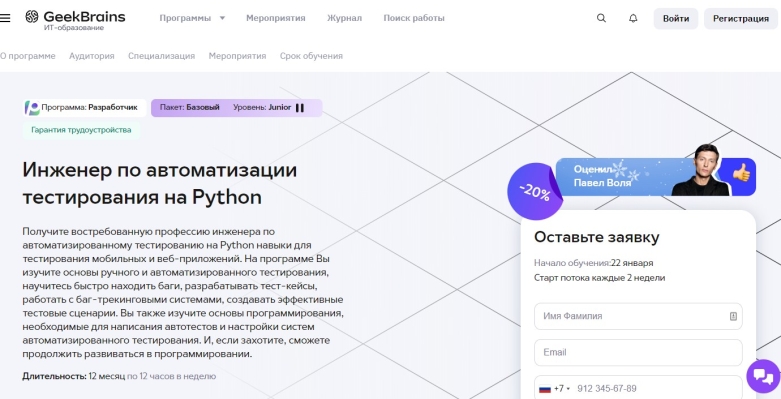This screenshot has height=399, width=781.
Task: Open the Журнал section
Action: 344,18
